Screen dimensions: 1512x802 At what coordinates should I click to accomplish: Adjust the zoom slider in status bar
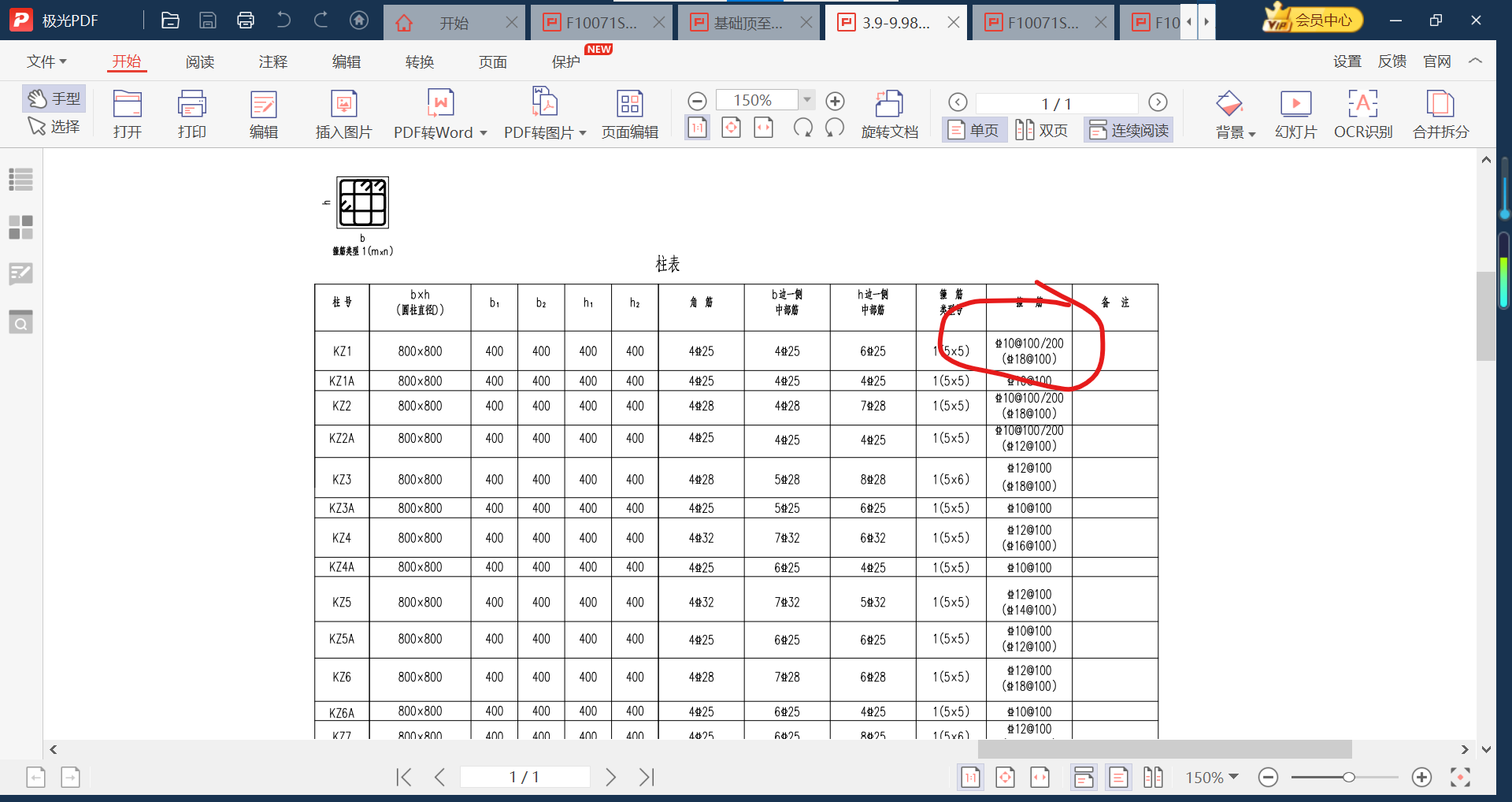point(1349,778)
